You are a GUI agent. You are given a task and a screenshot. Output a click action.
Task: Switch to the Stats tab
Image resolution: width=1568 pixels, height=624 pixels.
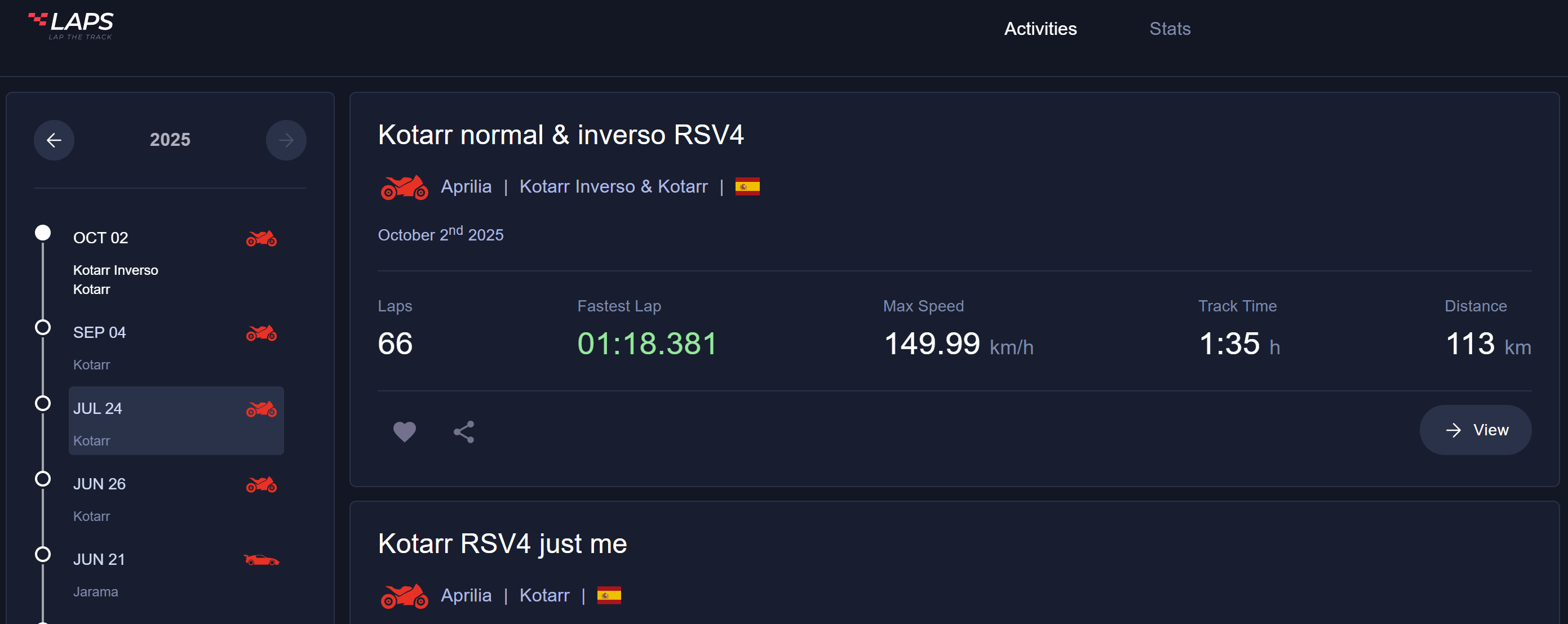(x=1170, y=29)
